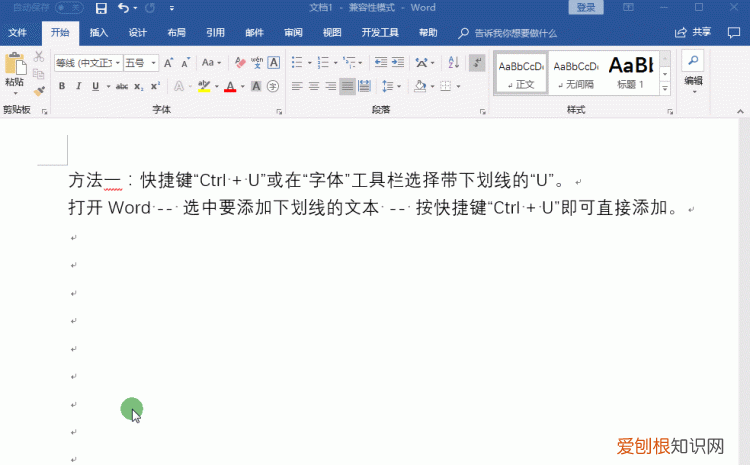Viewport: 750px width, 465px height.
Task: Toggle AutoSave switch off/on
Action: (x=69, y=8)
